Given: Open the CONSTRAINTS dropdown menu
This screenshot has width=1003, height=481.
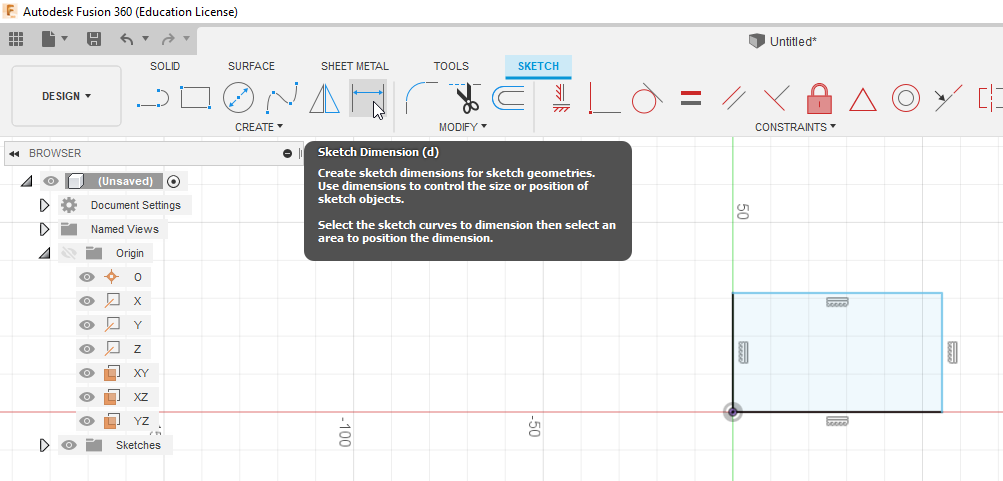Looking at the screenshot, I should (x=795, y=127).
